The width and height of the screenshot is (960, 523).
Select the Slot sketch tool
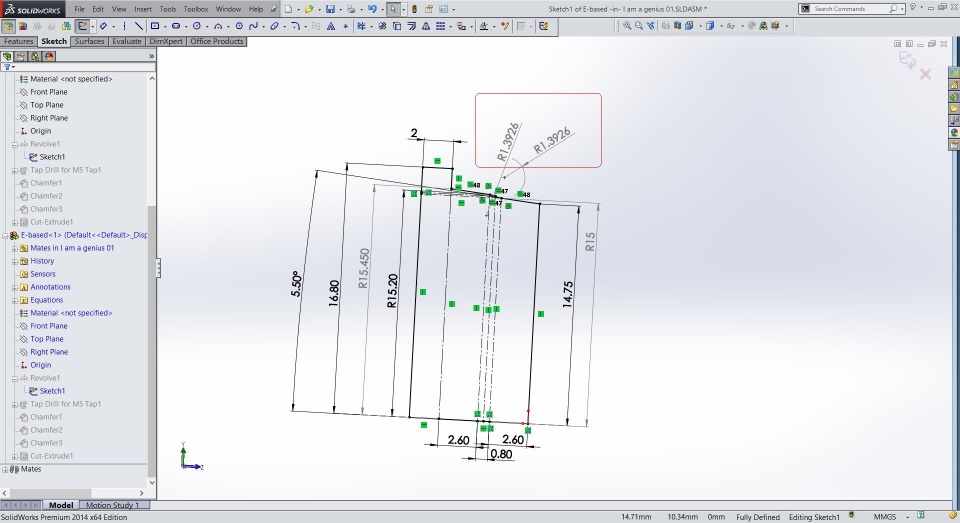(176, 26)
